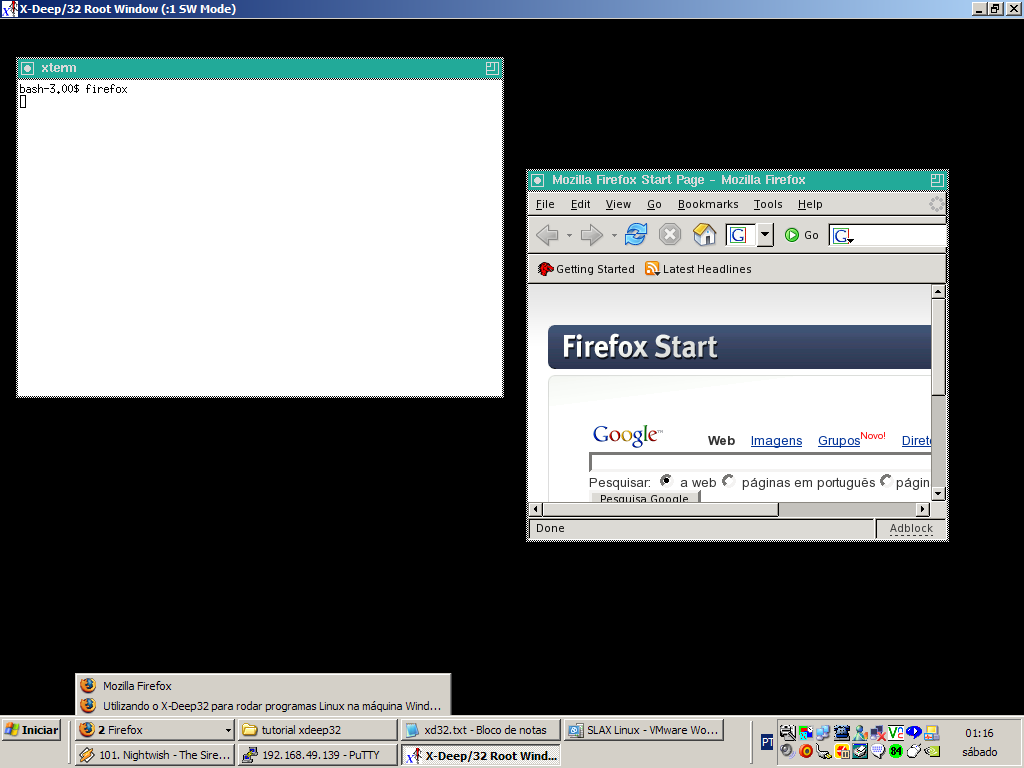Image resolution: width=1024 pixels, height=768 pixels.
Task: Switch to SLAX Linux VMware taskbar button
Action: click(644, 730)
